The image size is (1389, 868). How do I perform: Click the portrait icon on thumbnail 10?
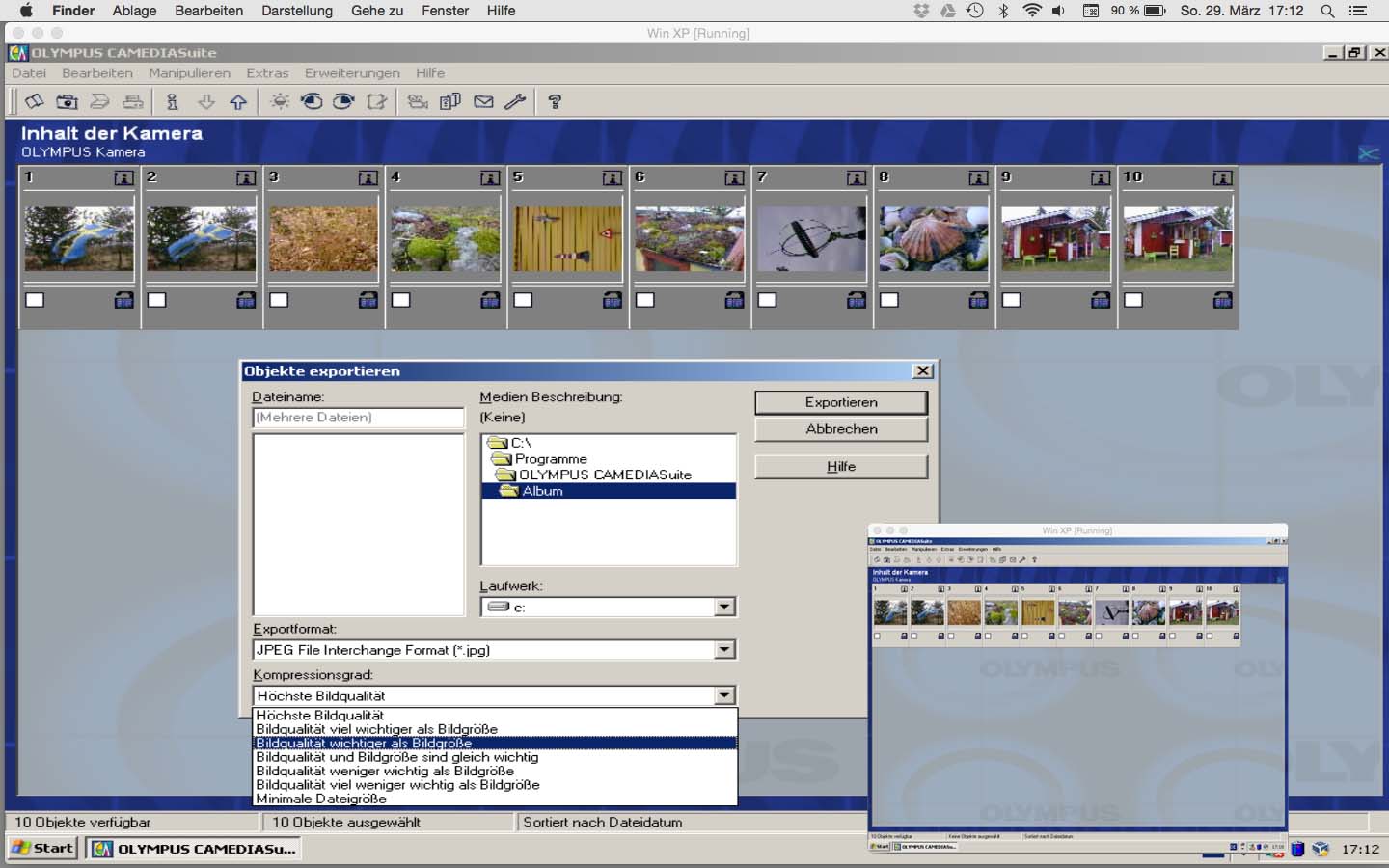pos(1222,177)
